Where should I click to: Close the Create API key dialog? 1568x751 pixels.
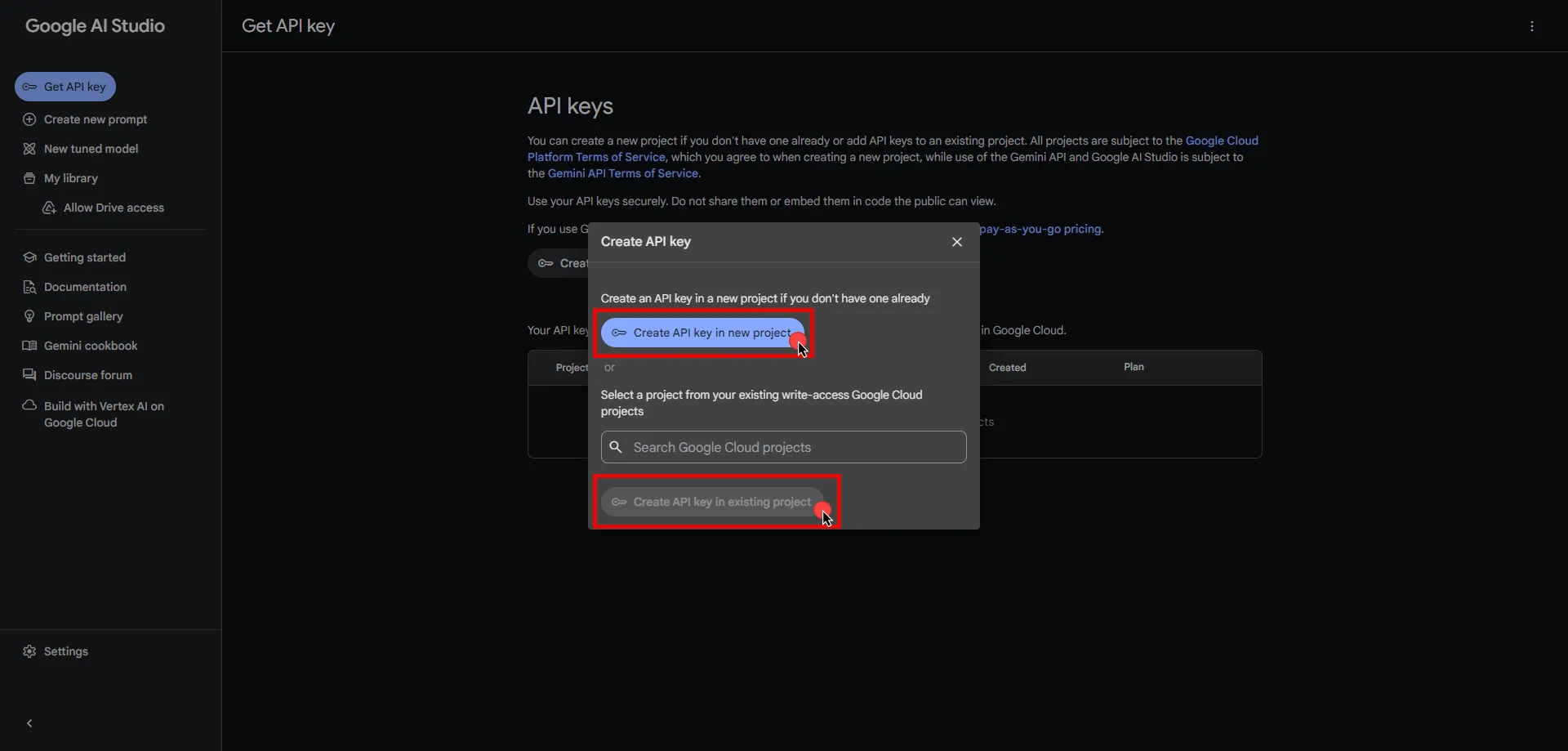957,241
